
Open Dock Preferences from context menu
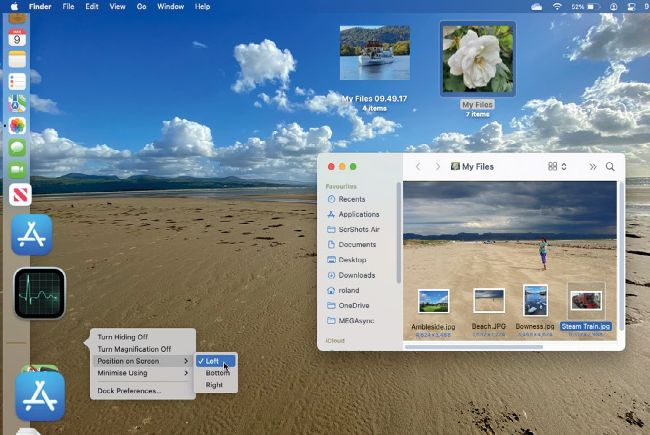point(129,390)
